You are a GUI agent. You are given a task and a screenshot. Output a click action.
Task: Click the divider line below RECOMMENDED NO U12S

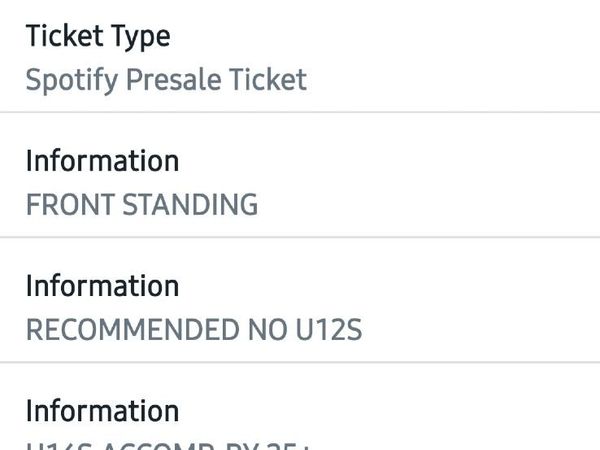(300, 362)
